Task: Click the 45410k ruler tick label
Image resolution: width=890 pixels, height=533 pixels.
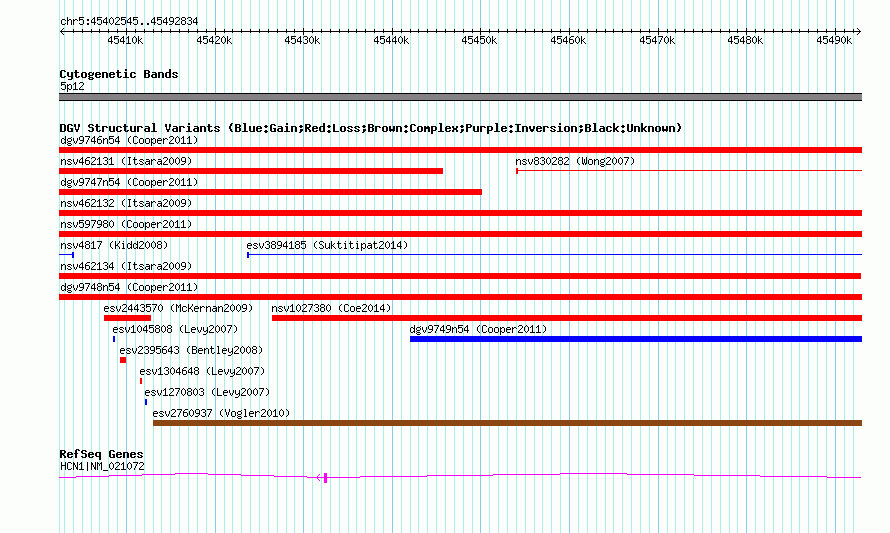Action: tap(125, 40)
